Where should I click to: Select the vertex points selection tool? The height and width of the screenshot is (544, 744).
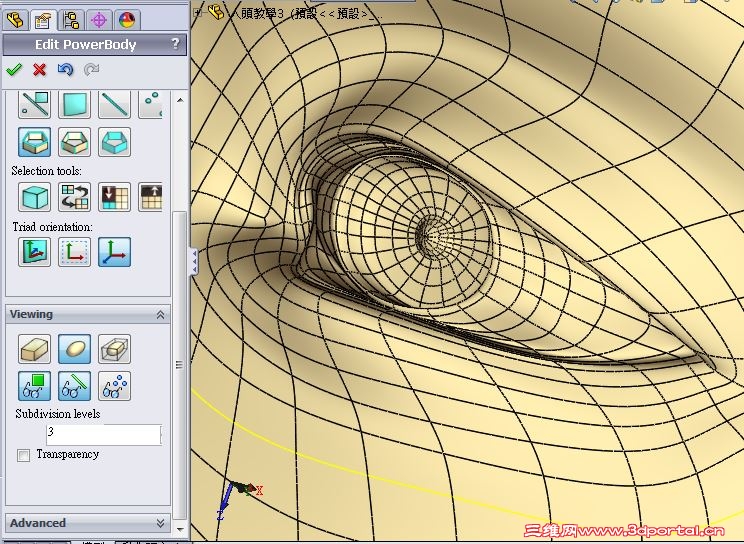[150, 104]
